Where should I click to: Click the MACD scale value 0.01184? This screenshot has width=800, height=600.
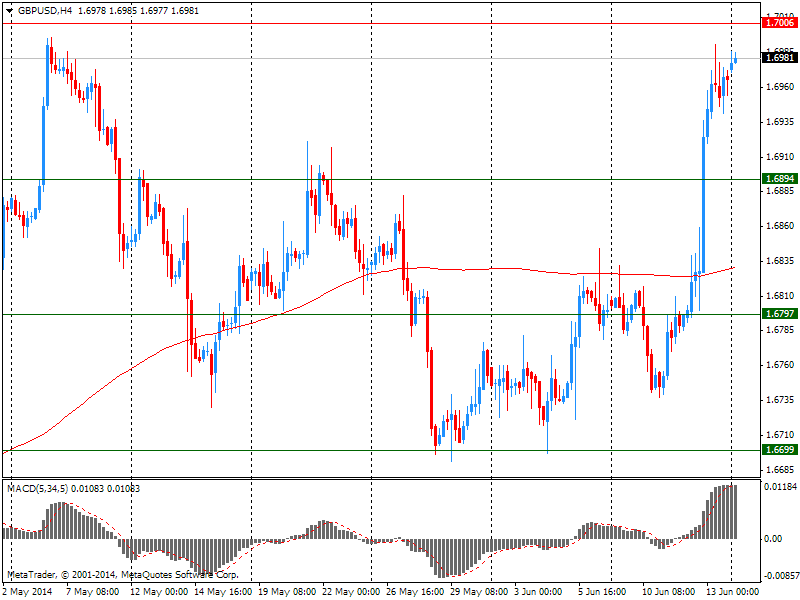(781, 487)
